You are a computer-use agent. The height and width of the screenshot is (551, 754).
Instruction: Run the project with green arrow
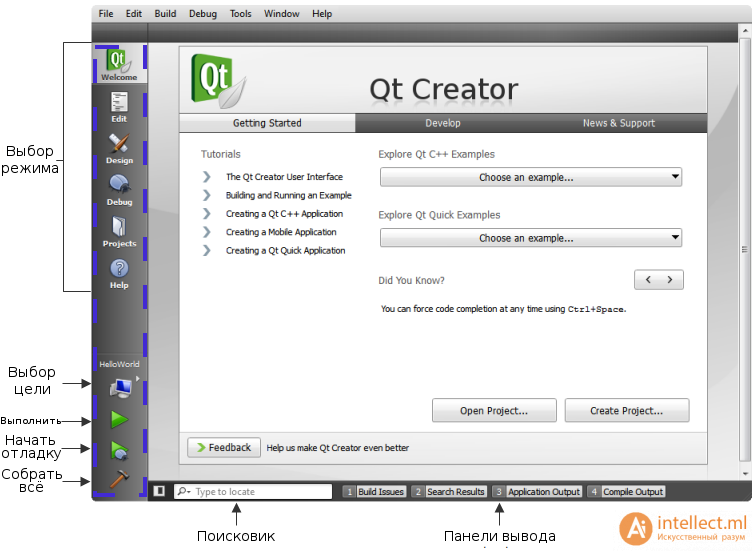119,420
